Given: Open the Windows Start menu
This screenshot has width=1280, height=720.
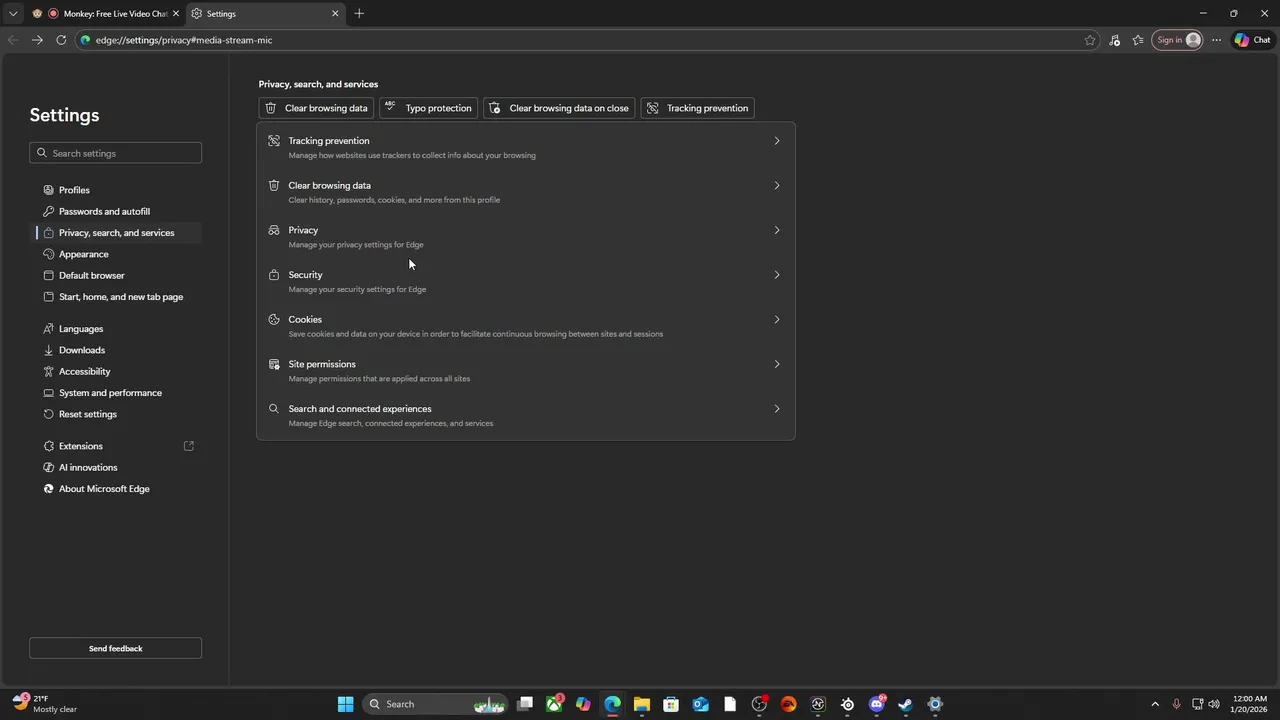Looking at the screenshot, I should (345, 704).
